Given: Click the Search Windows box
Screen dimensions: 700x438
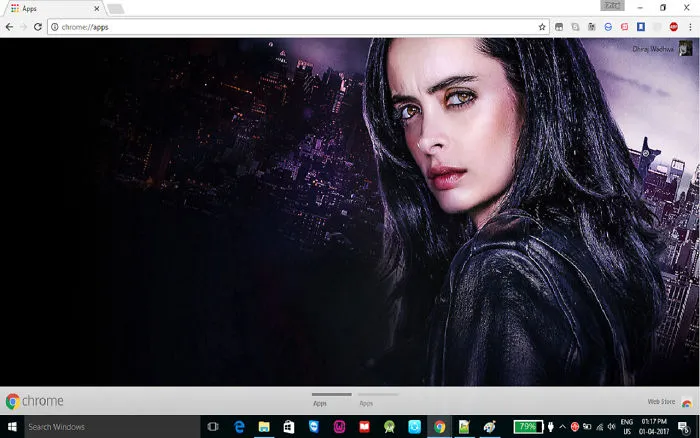Looking at the screenshot, I should point(112,427).
